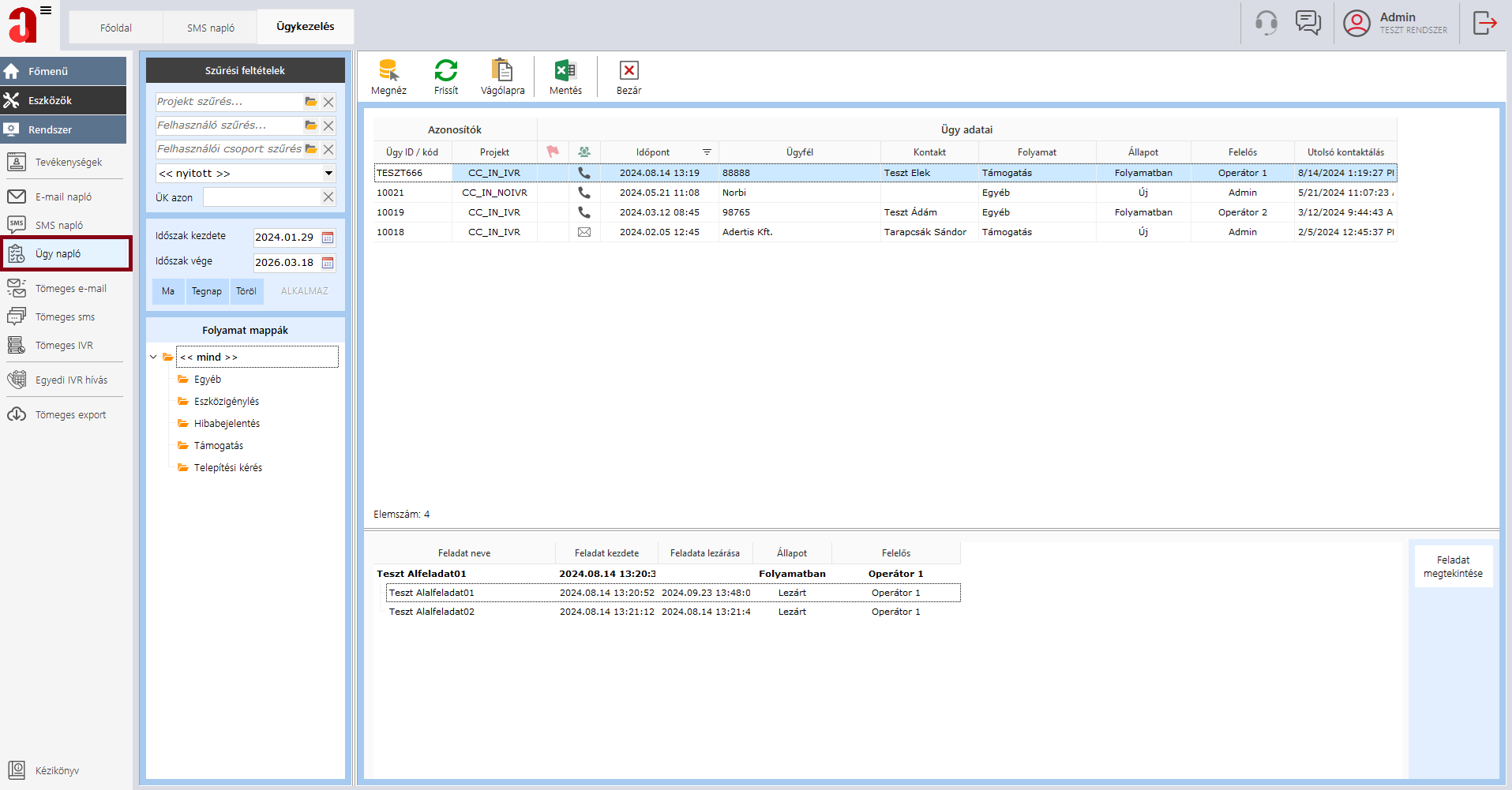Switch to the SMS napló tab
This screenshot has width=1512, height=790.
[210, 28]
